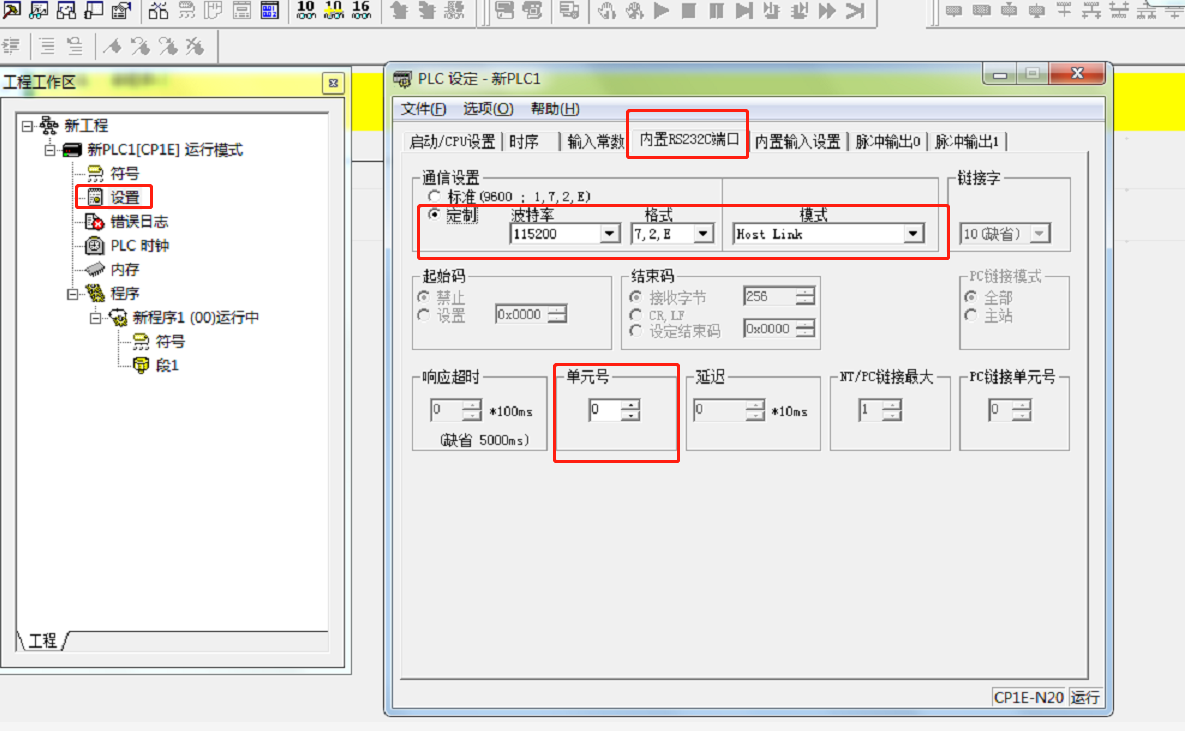Click the hammer window icon in the top toolbar
Image resolution: width=1185 pixels, height=731 pixels.
pos(11,10)
